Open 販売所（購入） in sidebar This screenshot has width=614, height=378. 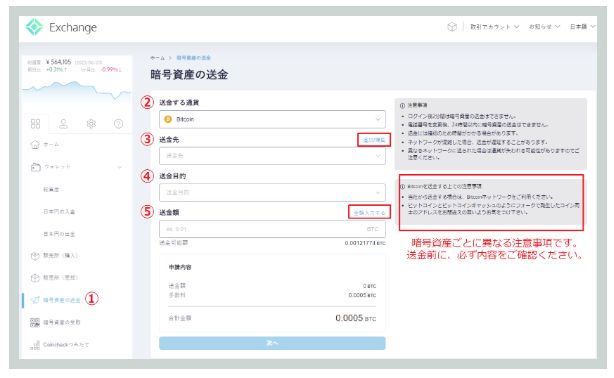coord(60,255)
